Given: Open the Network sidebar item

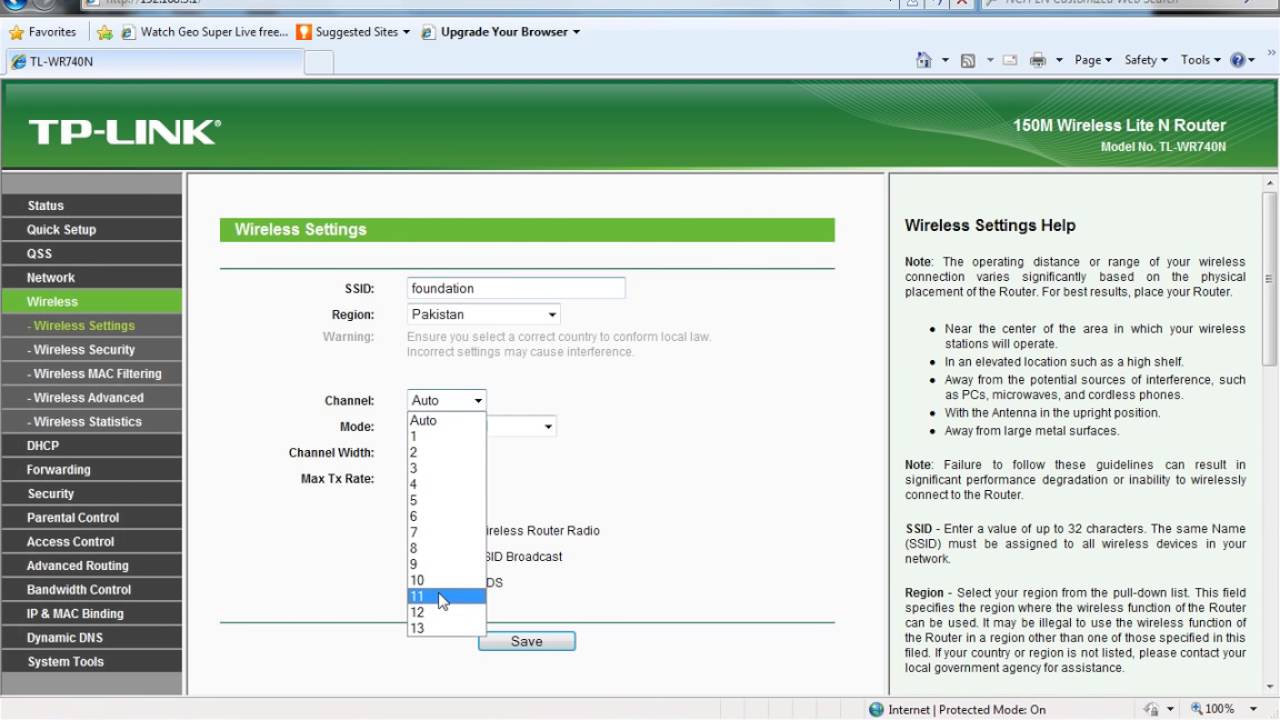Looking at the screenshot, I should click(x=91, y=277).
